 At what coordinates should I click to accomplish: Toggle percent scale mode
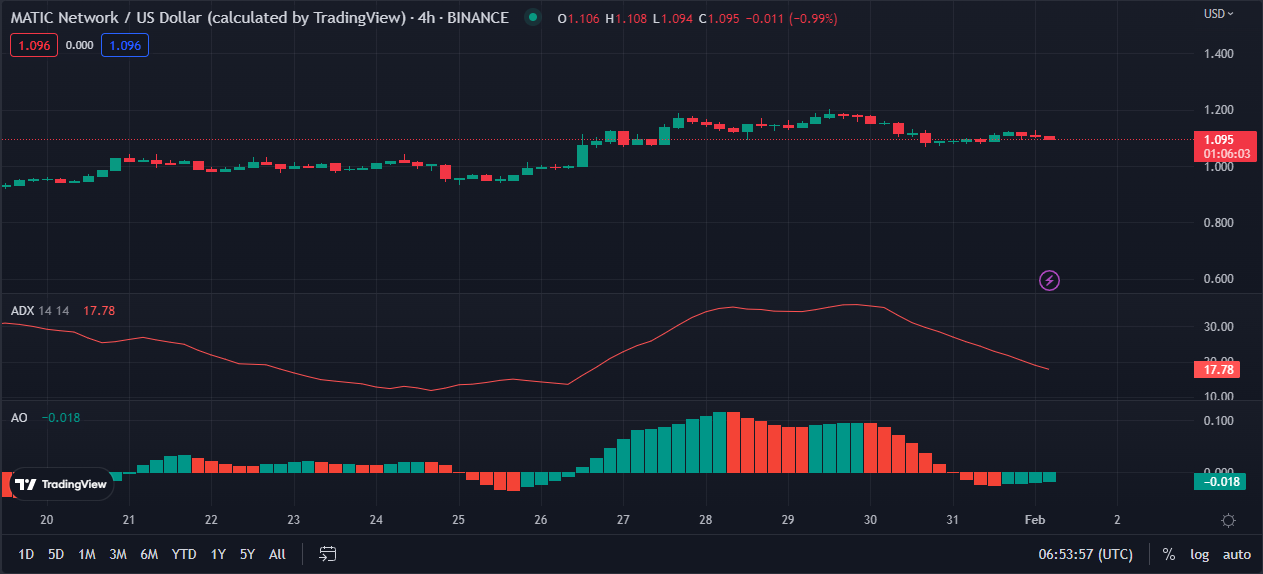(1168, 554)
